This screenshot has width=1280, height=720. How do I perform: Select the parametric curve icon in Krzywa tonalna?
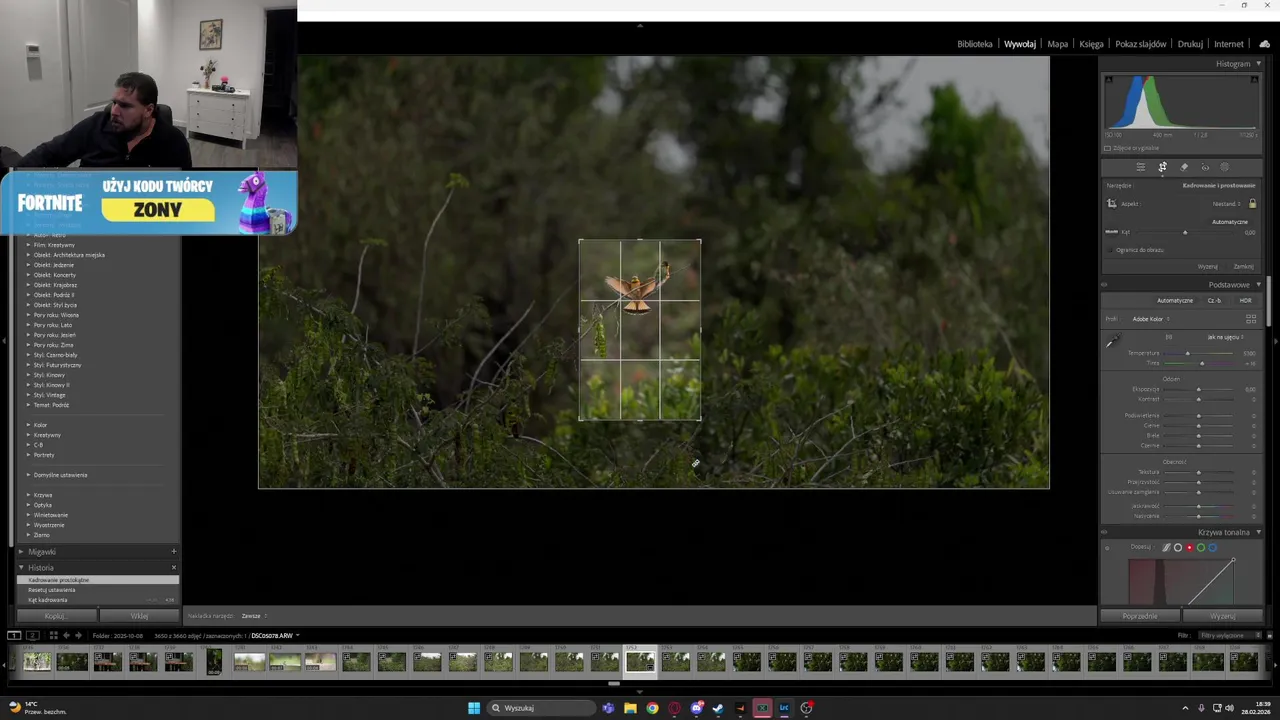coord(1166,547)
